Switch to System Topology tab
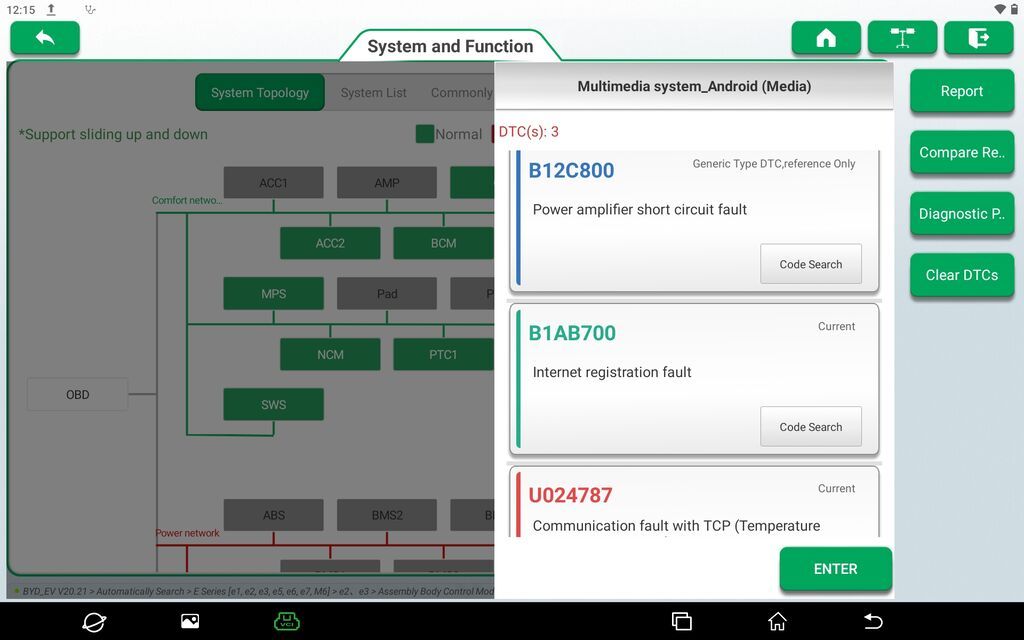Screen dimensions: 1024x640 [x=260, y=93]
